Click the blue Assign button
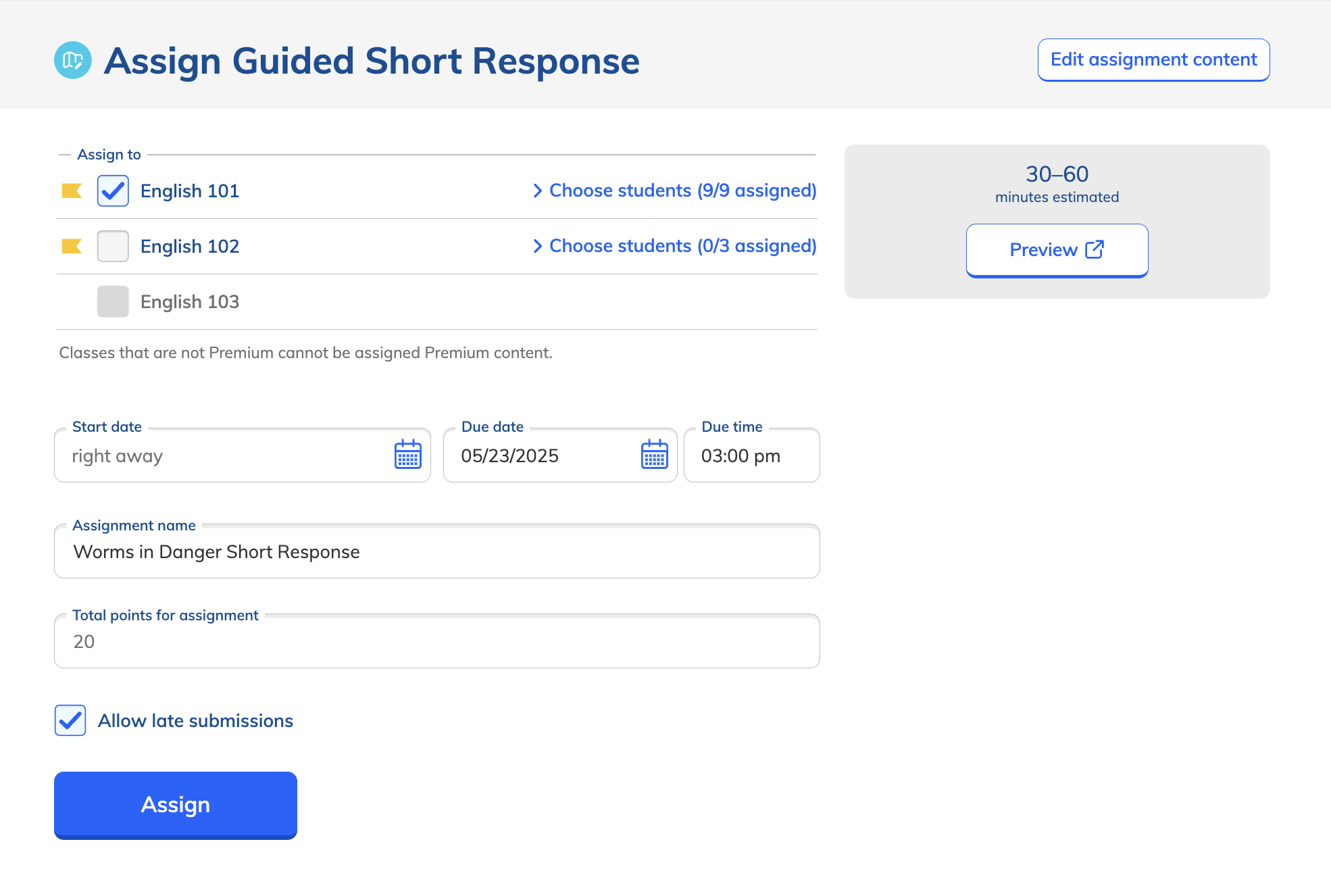 (x=176, y=805)
